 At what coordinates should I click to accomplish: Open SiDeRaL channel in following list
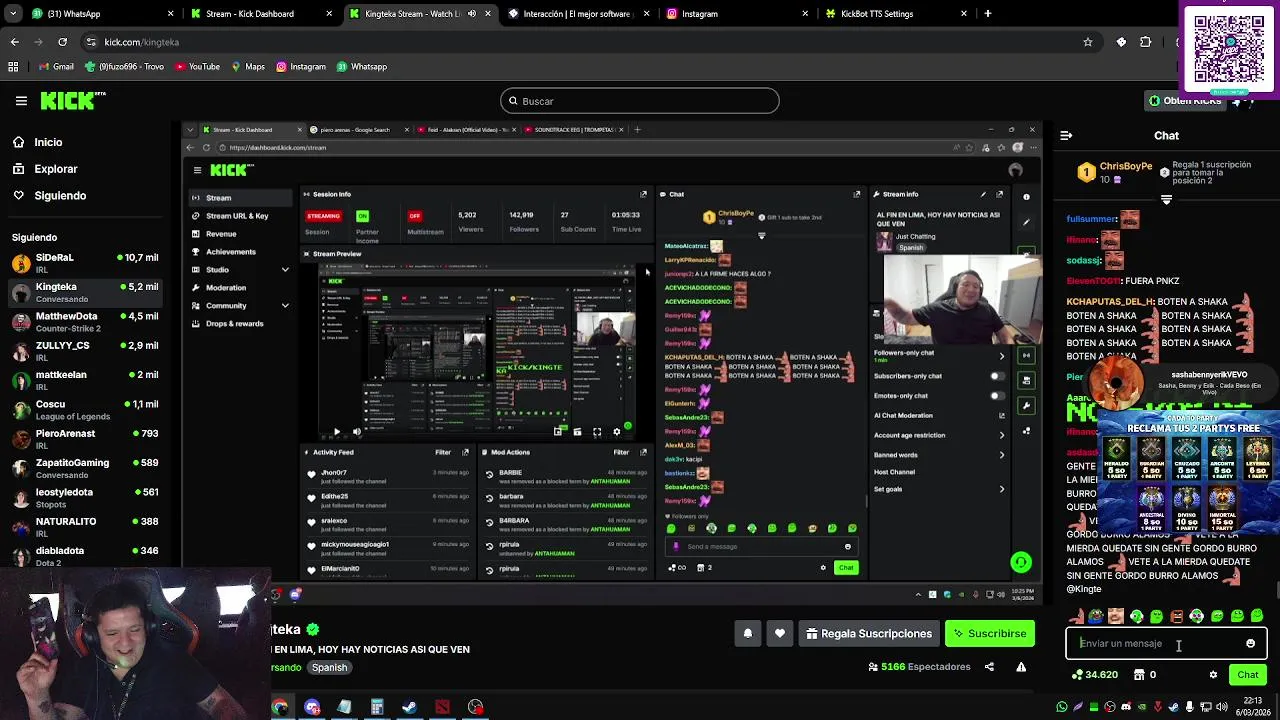point(85,263)
